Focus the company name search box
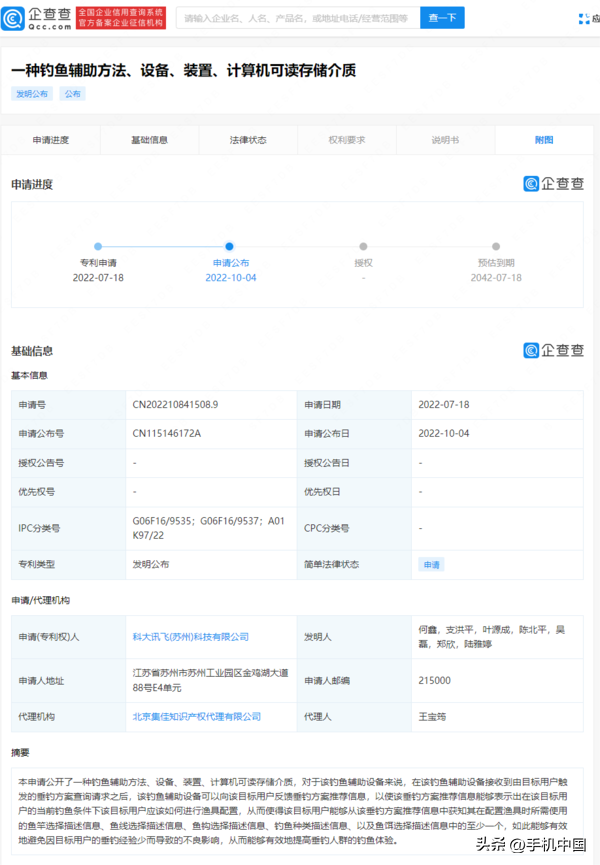Image resolution: width=600 pixels, height=865 pixels. (298, 18)
